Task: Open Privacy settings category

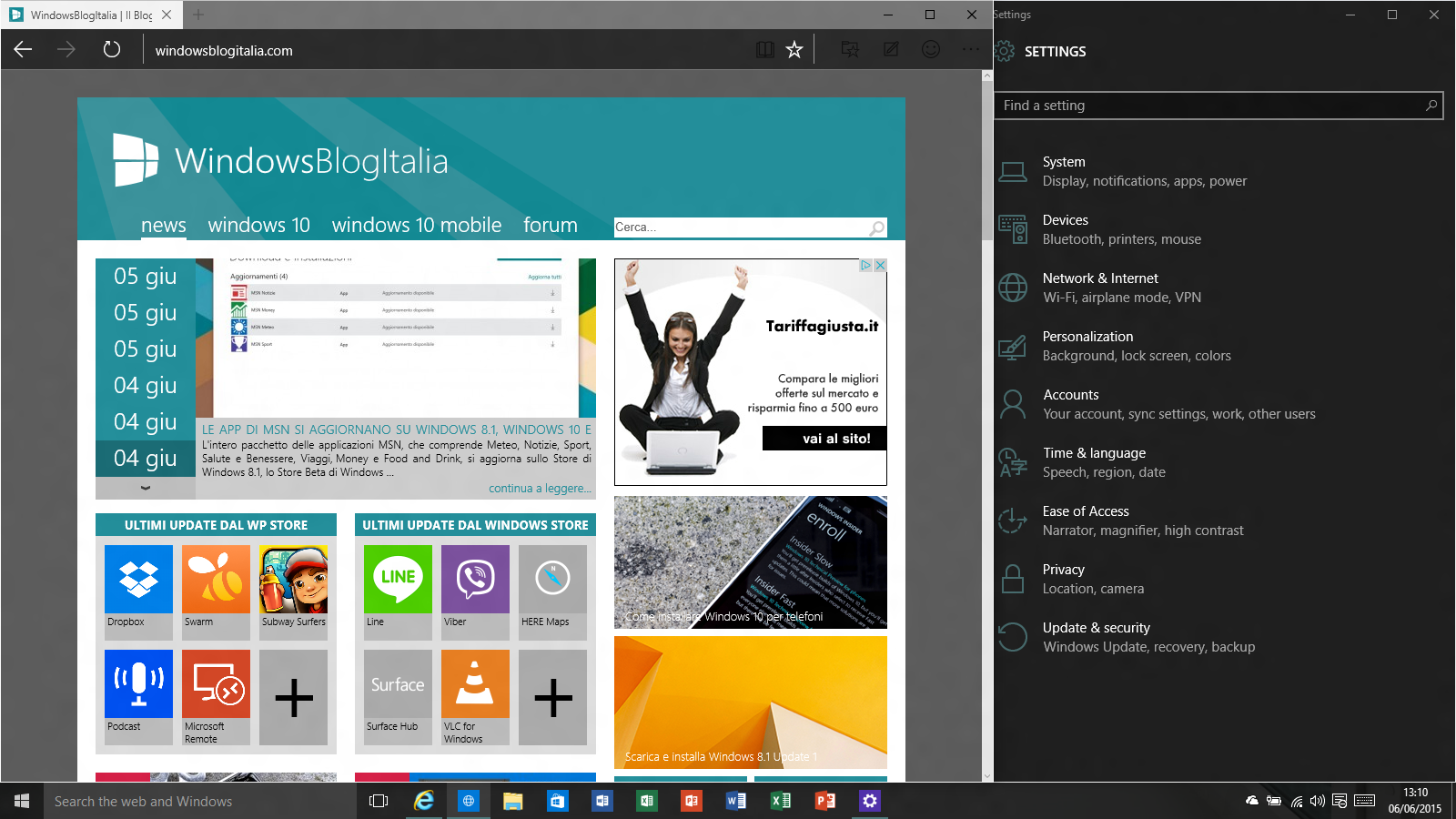Action: pos(1219,579)
